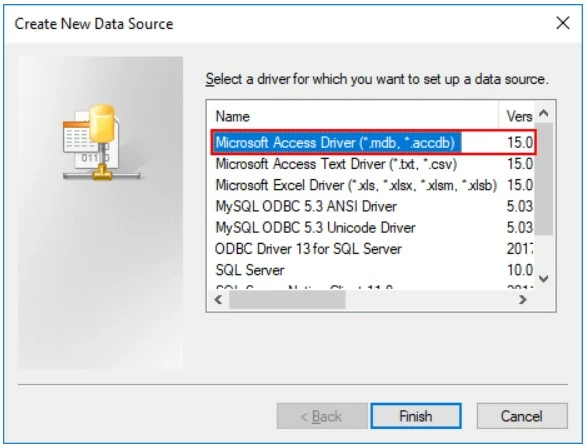Click the vertical scrollbar down arrow
Viewport: 587px width, 447px height.
(544, 279)
